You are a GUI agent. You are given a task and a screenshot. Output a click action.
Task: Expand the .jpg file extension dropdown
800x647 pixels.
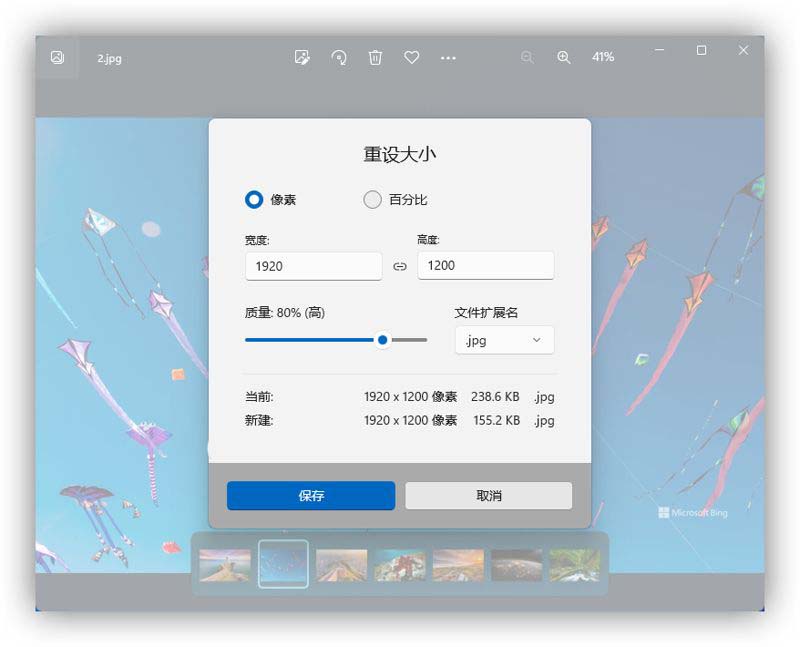click(x=504, y=340)
